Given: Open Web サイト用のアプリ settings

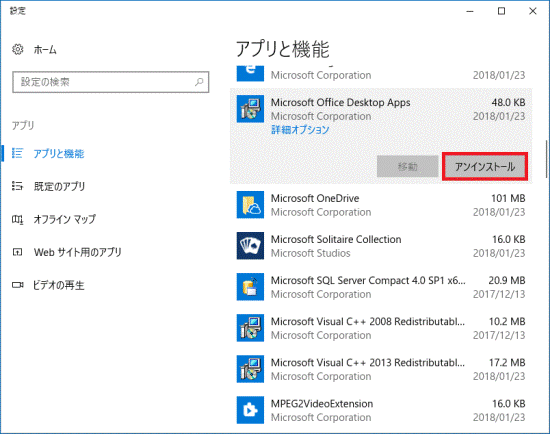Looking at the screenshot, I should click(x=78, y=252).
